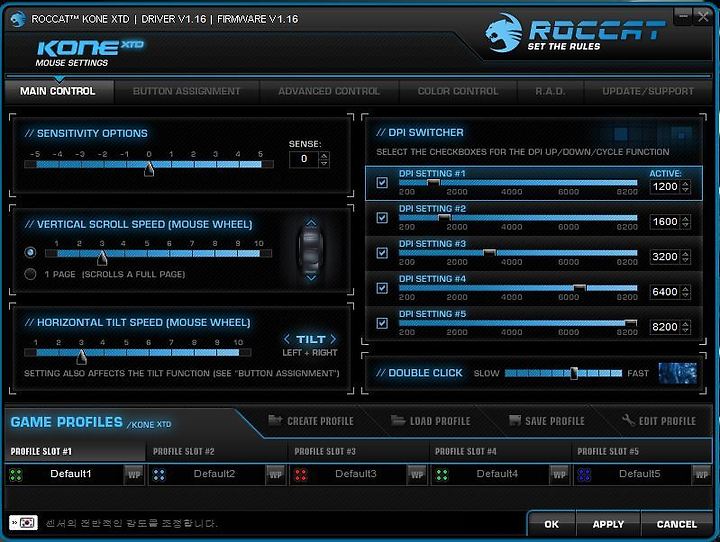Click DPI Setting #3 slider handle
The image size is (720, 542).
click(x=489, y=253)
